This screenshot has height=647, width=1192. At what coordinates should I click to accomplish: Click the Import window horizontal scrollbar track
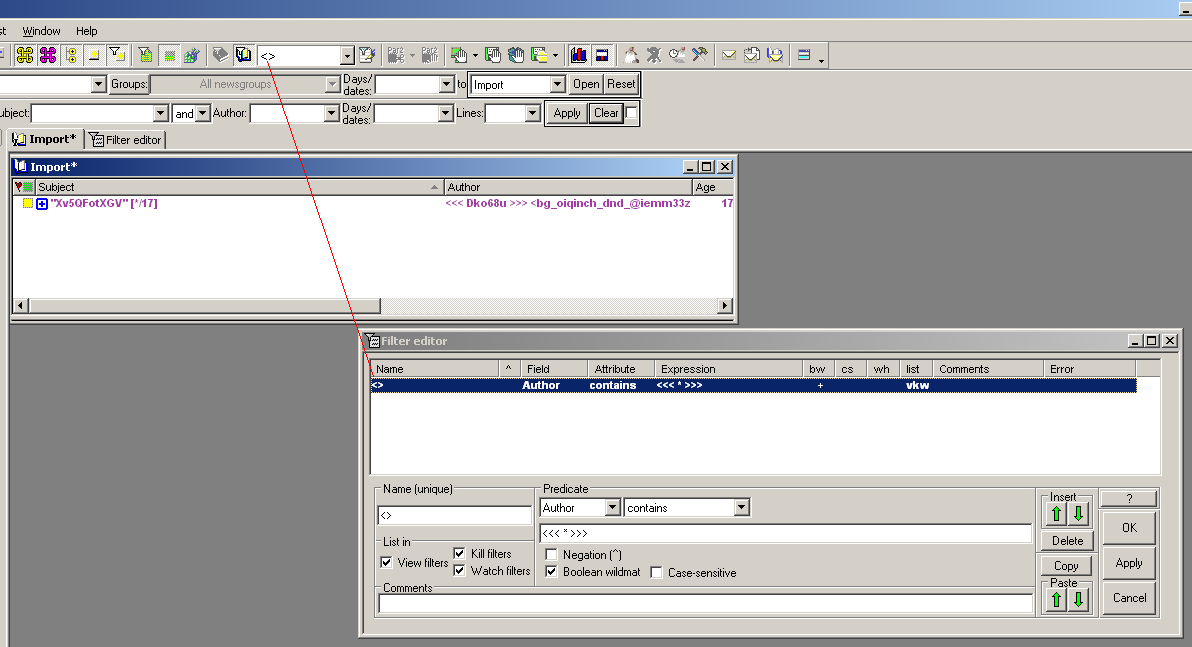(370, 305)
